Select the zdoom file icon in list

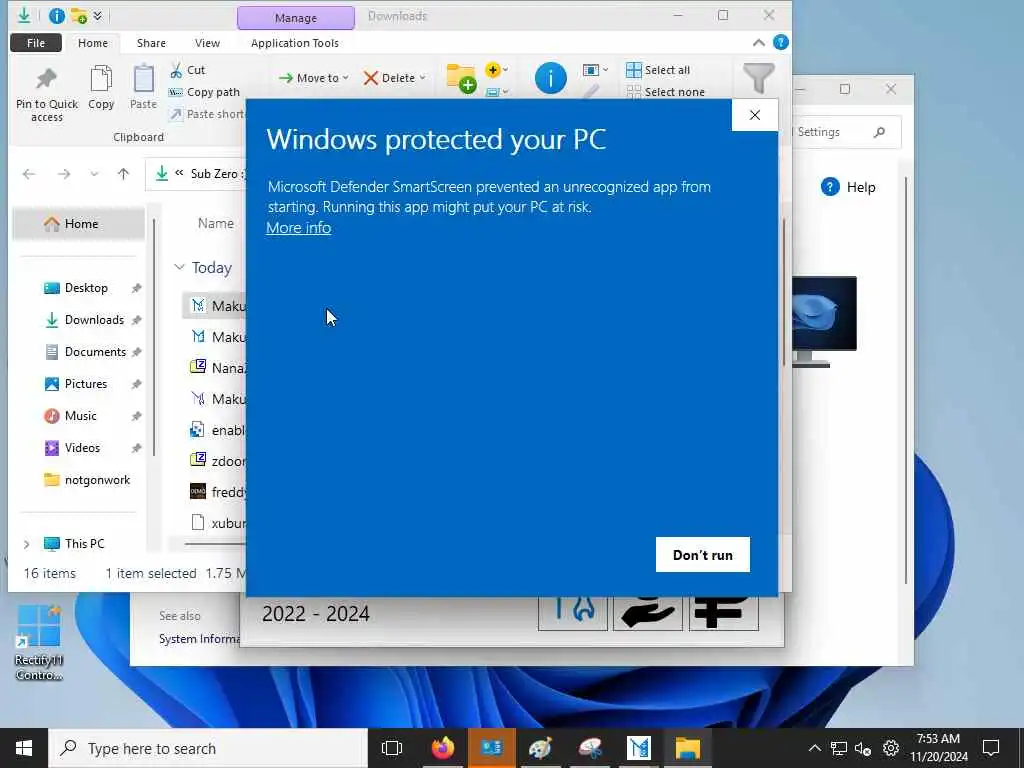click(x=198, y=460)
